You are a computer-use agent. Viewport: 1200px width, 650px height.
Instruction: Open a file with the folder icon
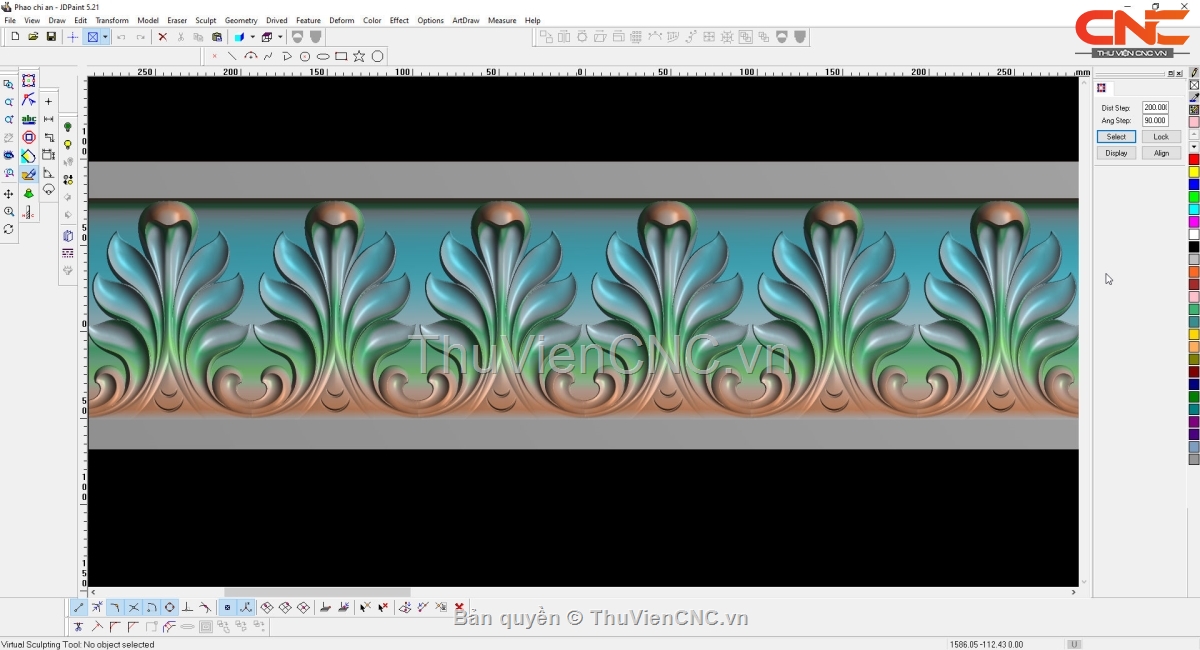[x=33, y=37]
